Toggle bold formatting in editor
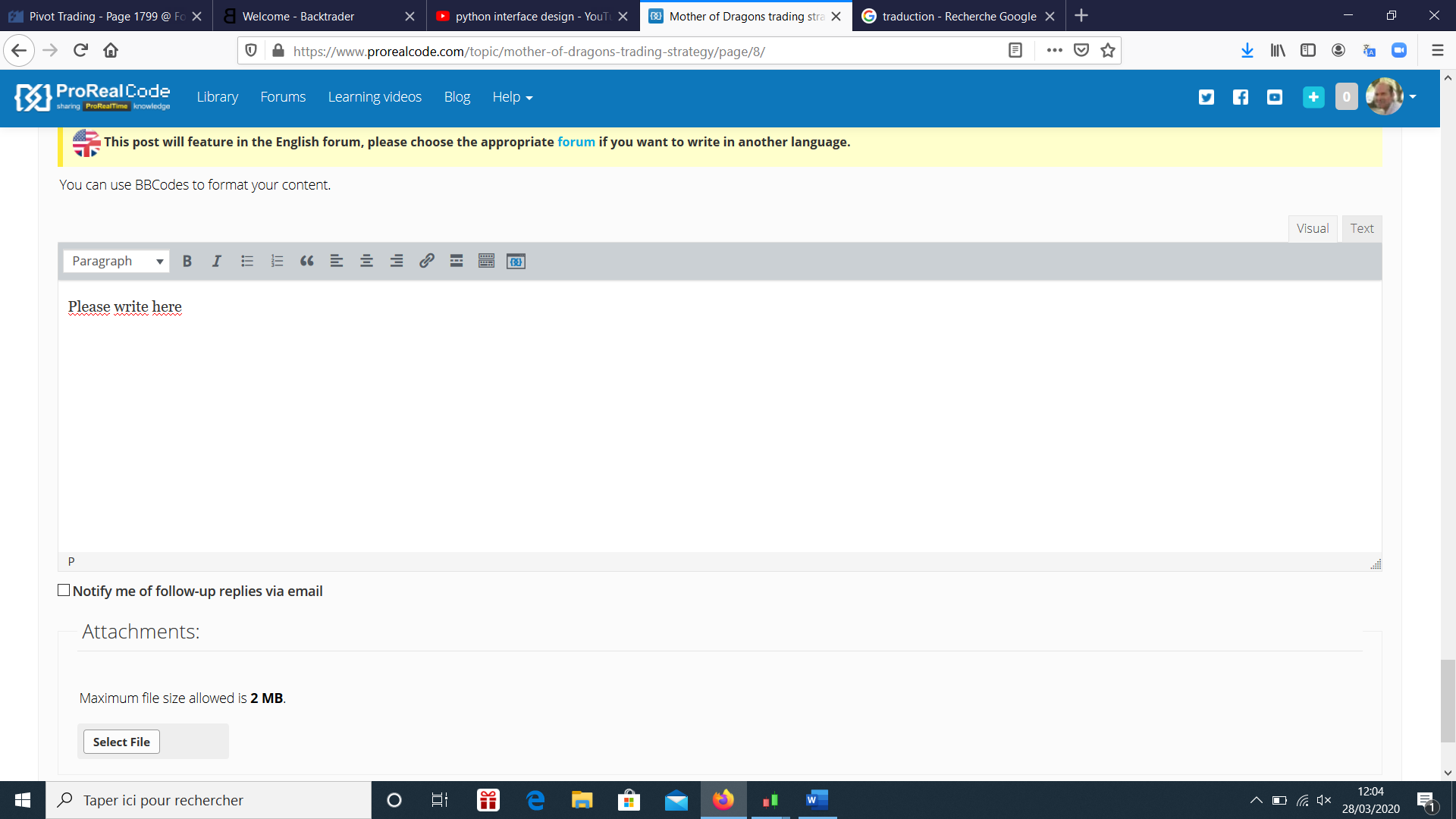 [187, 261]
